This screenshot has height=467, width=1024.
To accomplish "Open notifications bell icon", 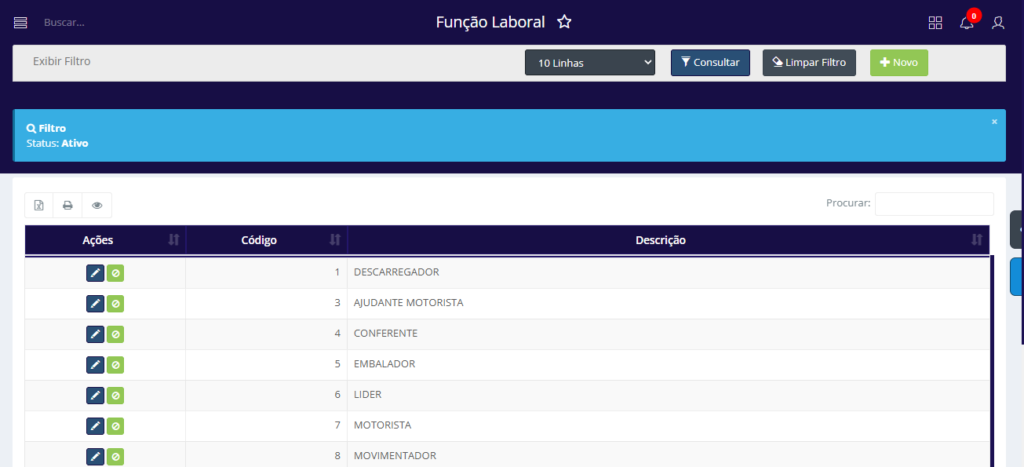I will [x=966, y=23].
